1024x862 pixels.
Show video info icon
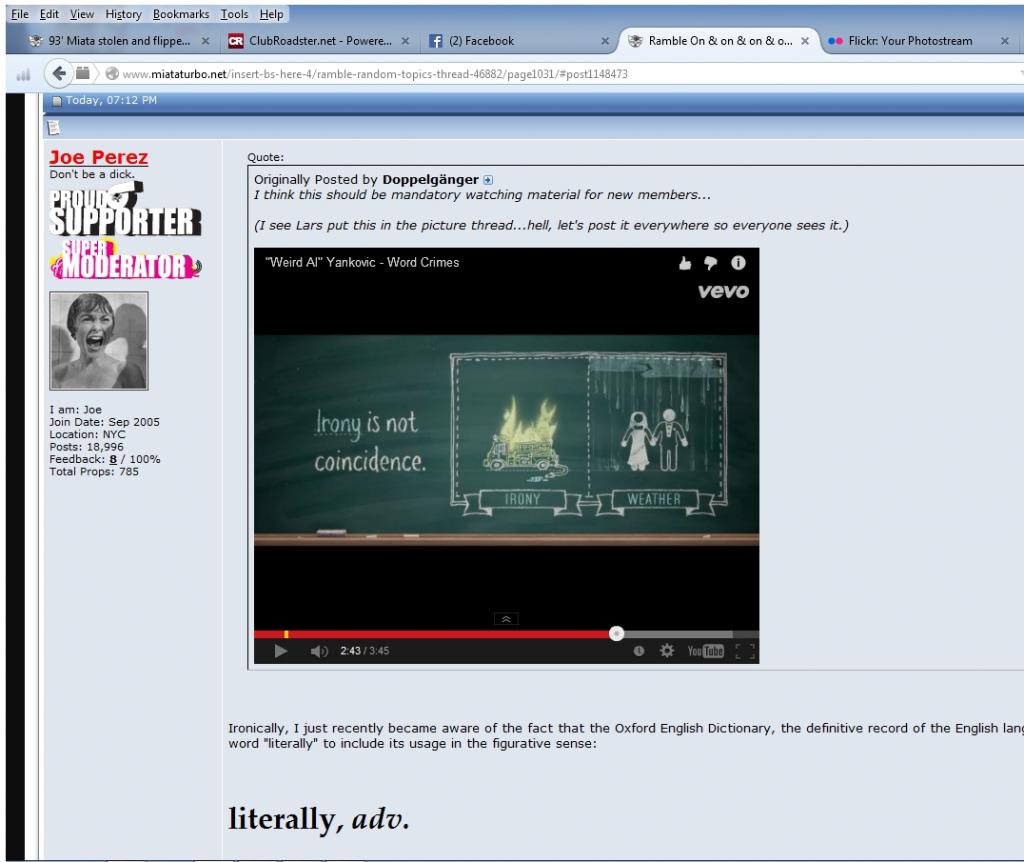click(738, 263)
